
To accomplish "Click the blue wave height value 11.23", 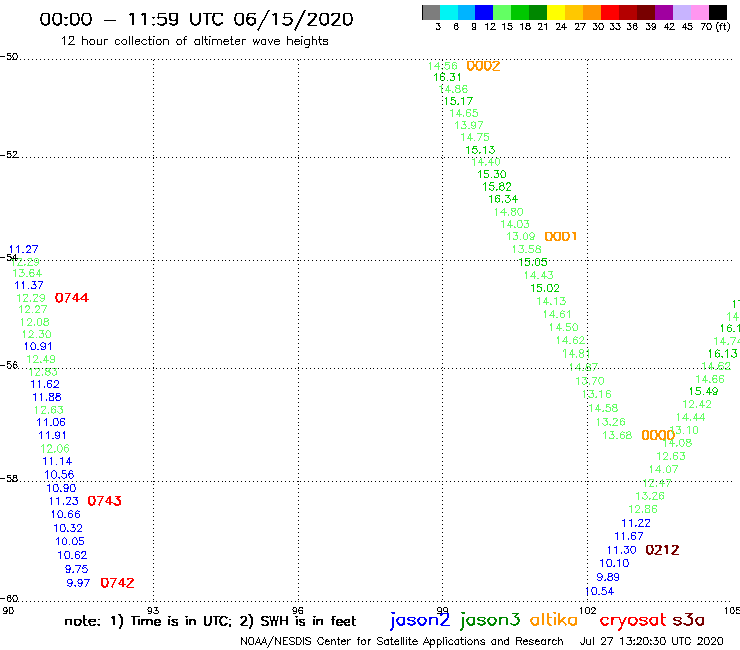I will point(64,501).
